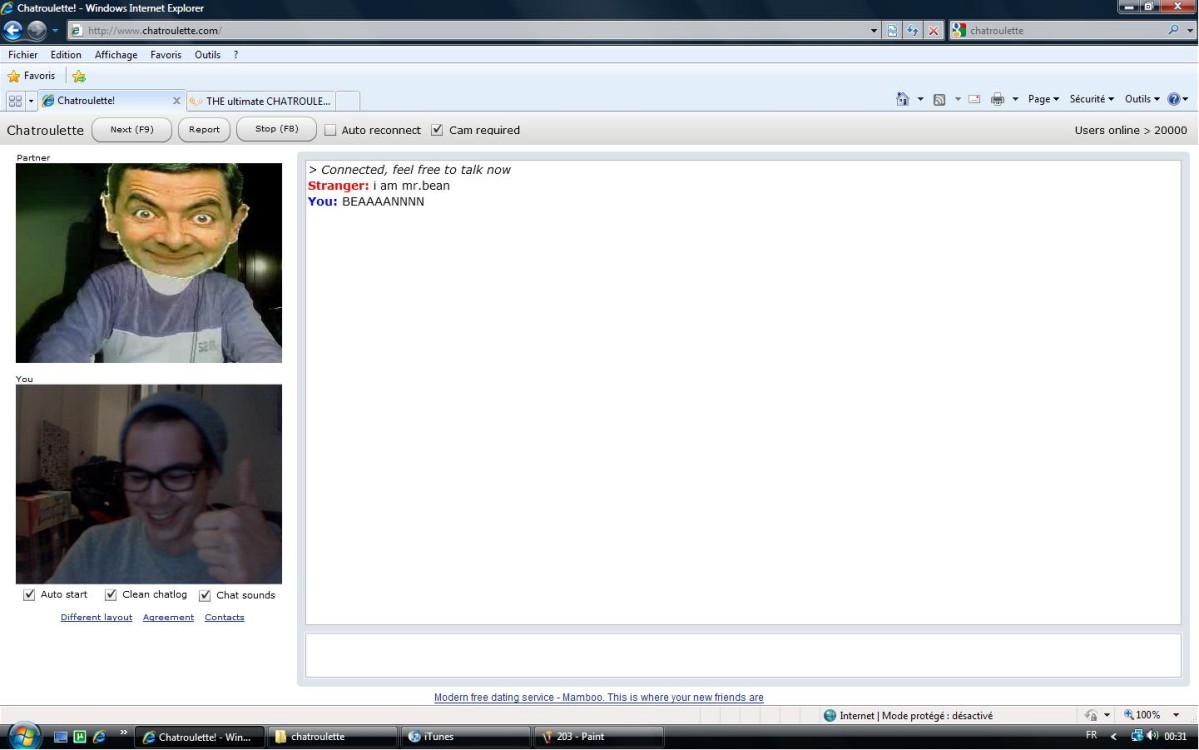Open the recent pages dropdown beside Forward
1199x750 pixels.
coord(55,31)
